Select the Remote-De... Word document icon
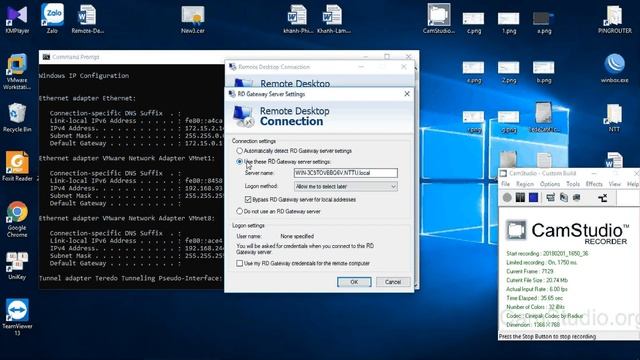 coord(87,18)
